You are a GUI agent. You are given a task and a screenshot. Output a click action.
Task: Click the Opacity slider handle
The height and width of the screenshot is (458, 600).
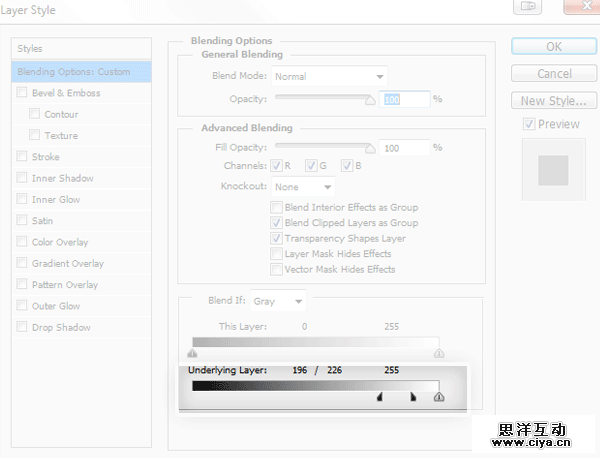pyautogui.click(x=370, y=100)
